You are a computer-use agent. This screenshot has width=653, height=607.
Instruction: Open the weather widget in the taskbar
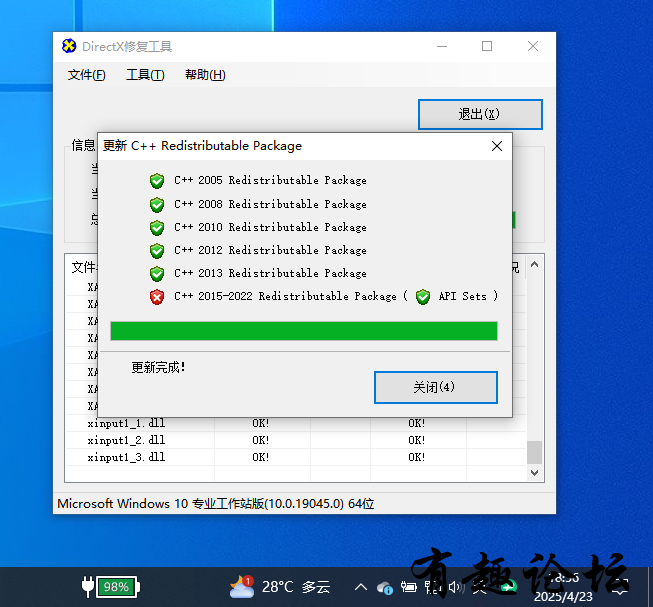(x=280, y=587)
